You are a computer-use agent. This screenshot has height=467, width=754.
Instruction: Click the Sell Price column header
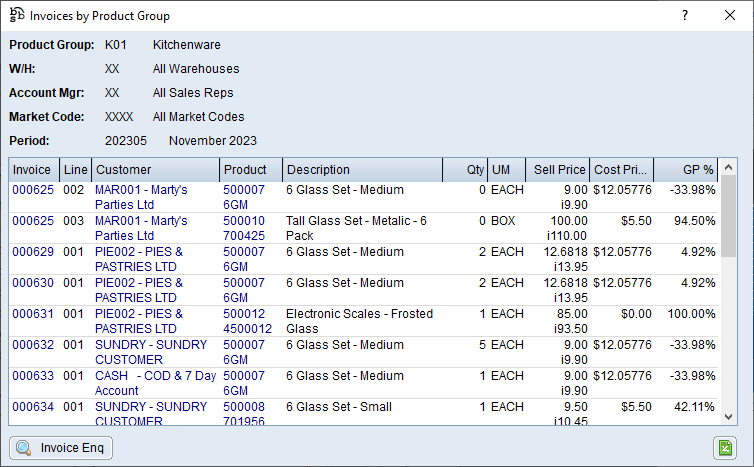point(559,170)
